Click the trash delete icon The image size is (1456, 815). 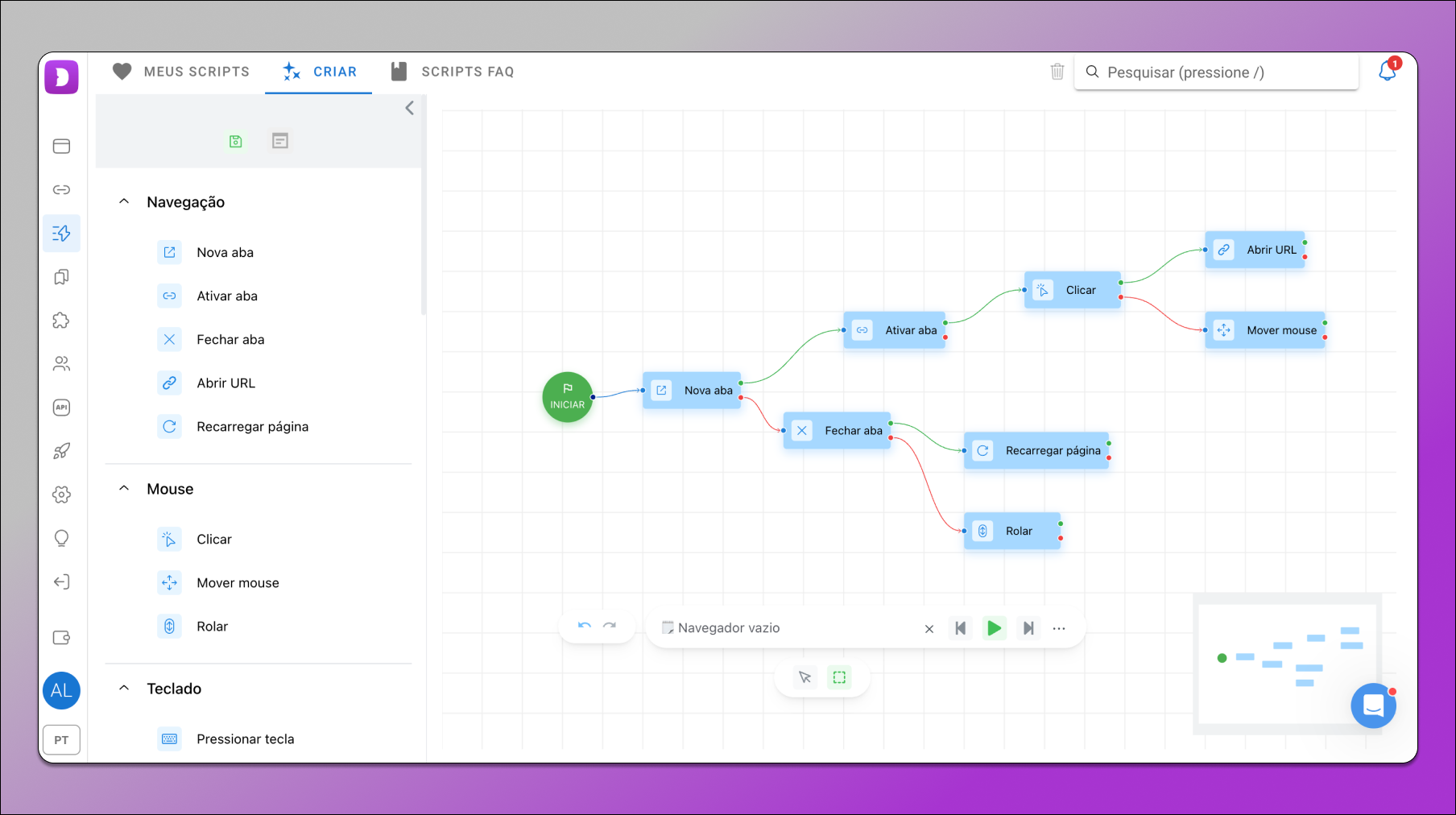click(x=1057, y=72)
